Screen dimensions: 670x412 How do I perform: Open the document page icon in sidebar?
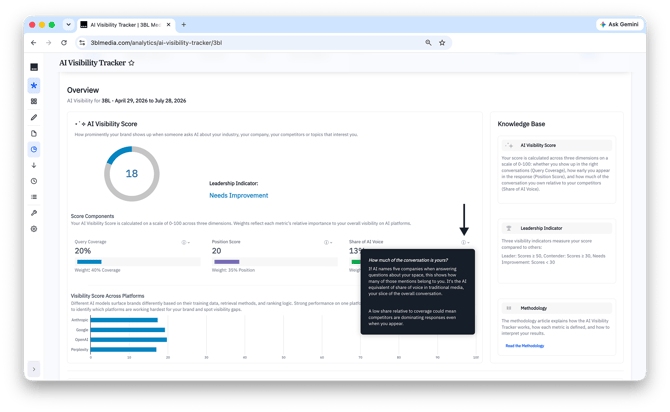pos(34,133)
